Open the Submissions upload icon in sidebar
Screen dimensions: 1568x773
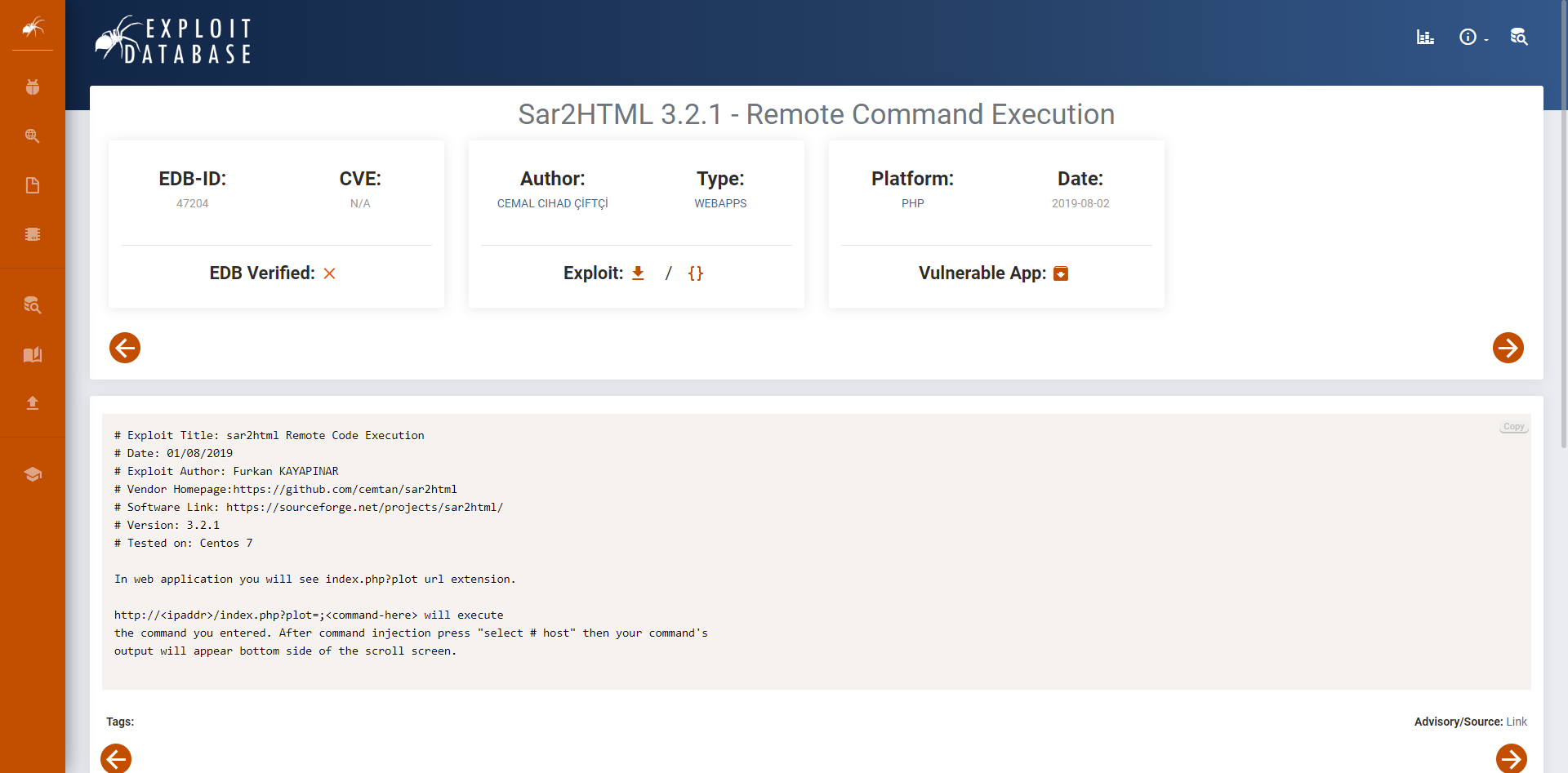[x=33, y=402]
